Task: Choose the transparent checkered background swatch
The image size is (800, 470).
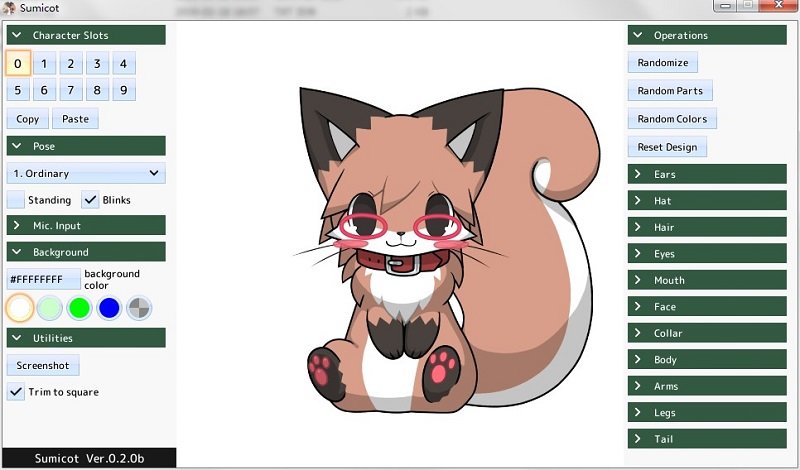Action: (140, 308)
